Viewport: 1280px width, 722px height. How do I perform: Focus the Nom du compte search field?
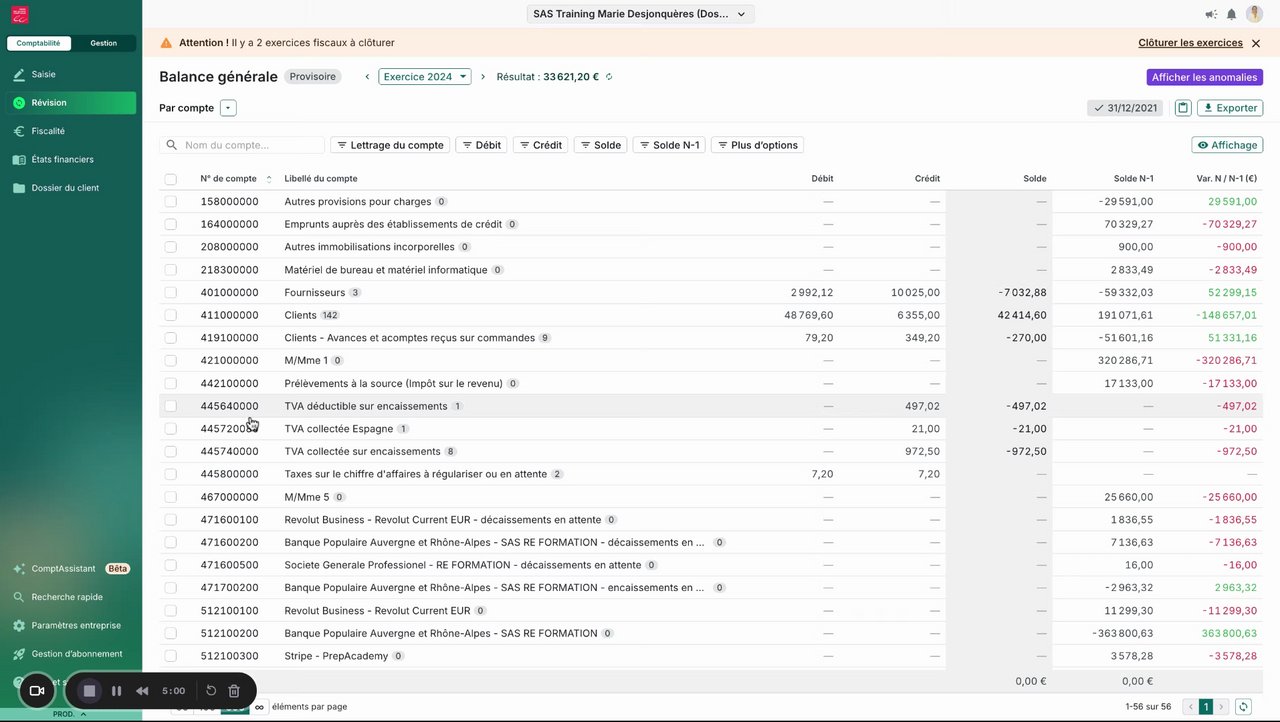click(x=242, y=145)
